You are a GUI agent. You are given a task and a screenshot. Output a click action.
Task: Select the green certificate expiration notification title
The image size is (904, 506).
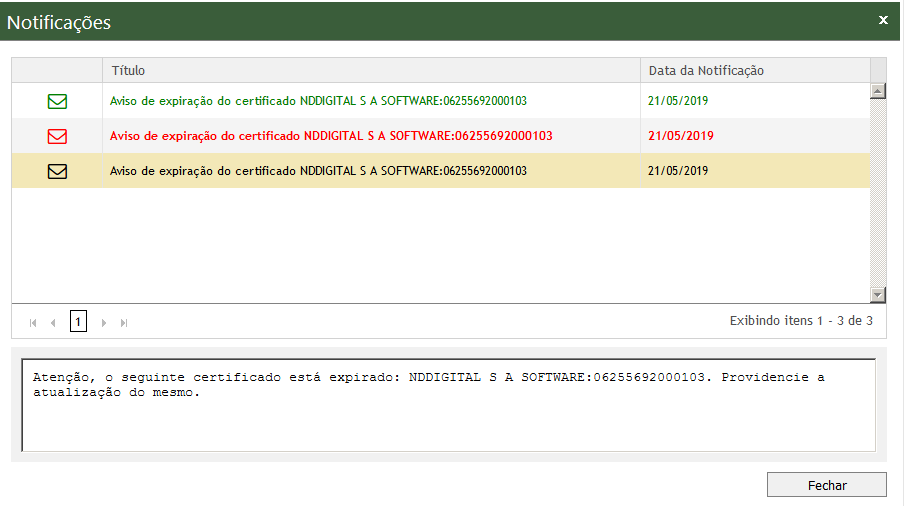point(318,101)
